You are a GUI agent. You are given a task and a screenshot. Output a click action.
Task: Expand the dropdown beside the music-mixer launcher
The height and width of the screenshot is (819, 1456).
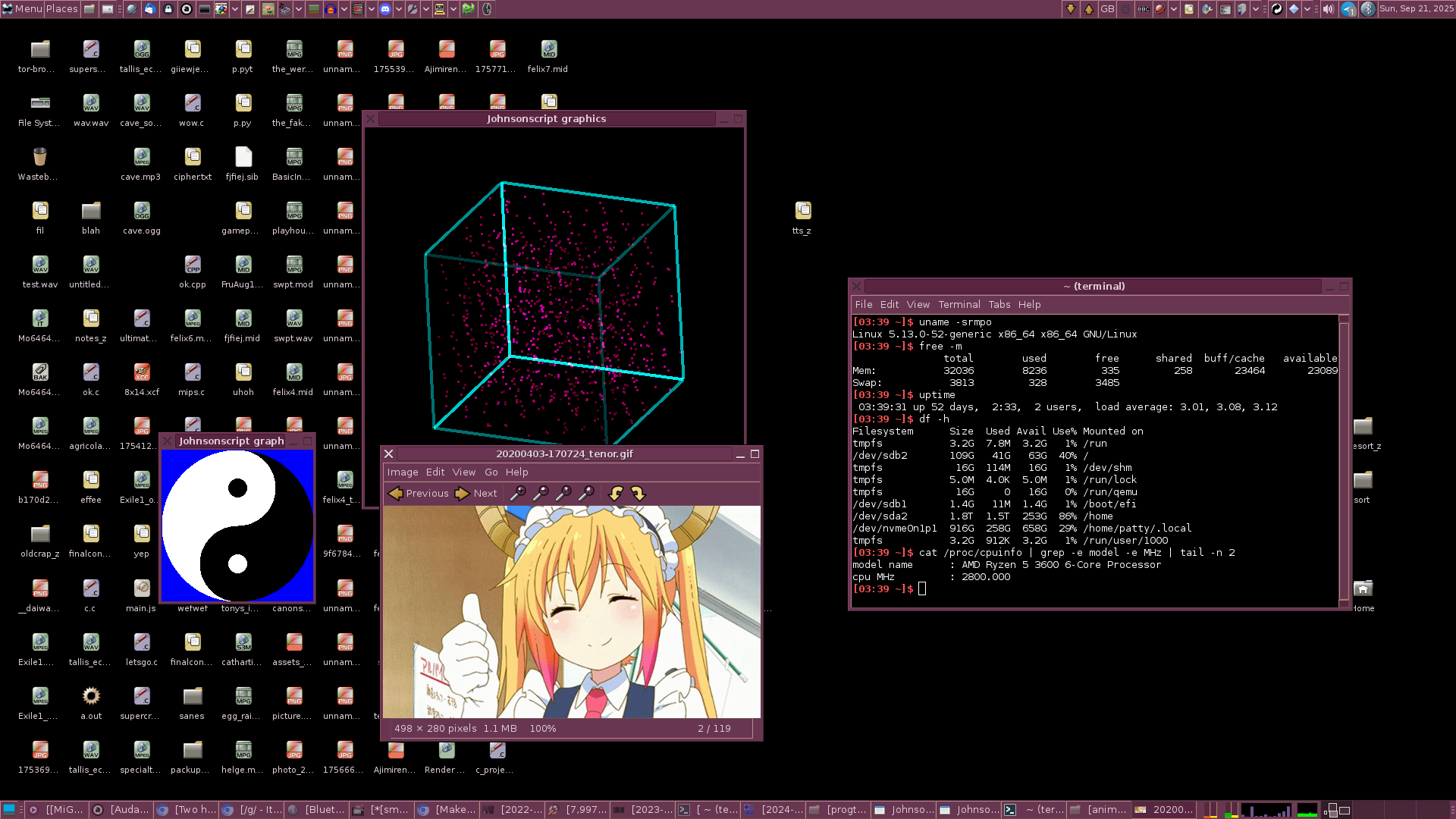point(299,9)
